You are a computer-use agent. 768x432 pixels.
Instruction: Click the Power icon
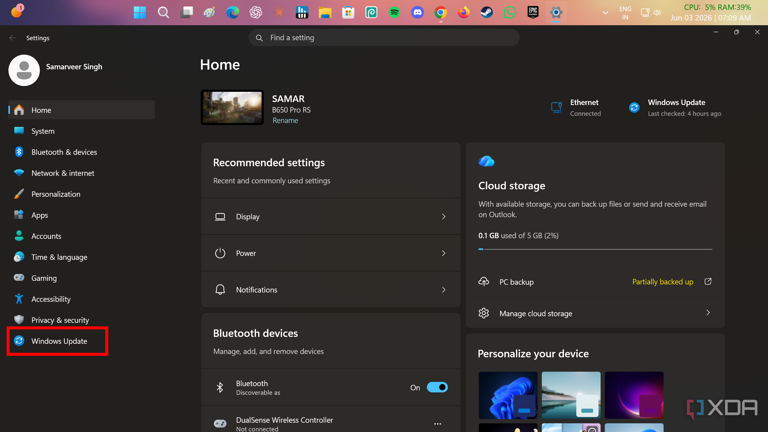point(220,253)
